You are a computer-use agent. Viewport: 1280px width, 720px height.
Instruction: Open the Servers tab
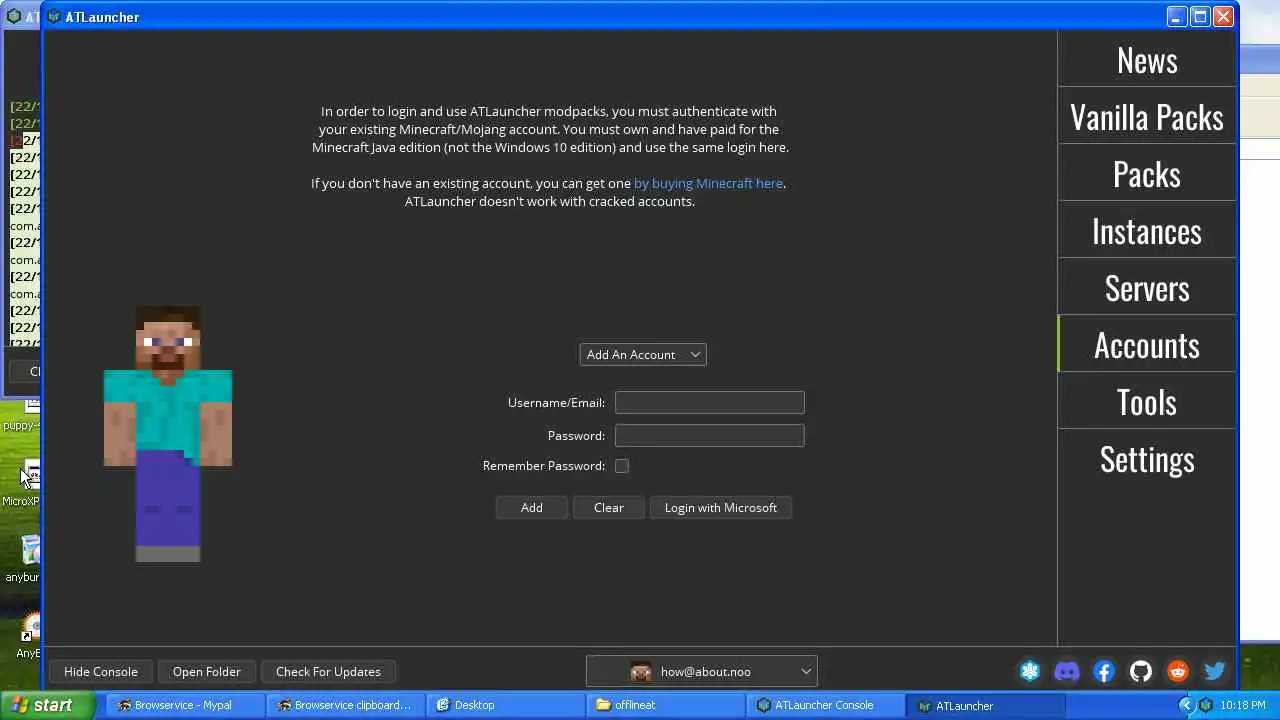[x=1147, y=288]
